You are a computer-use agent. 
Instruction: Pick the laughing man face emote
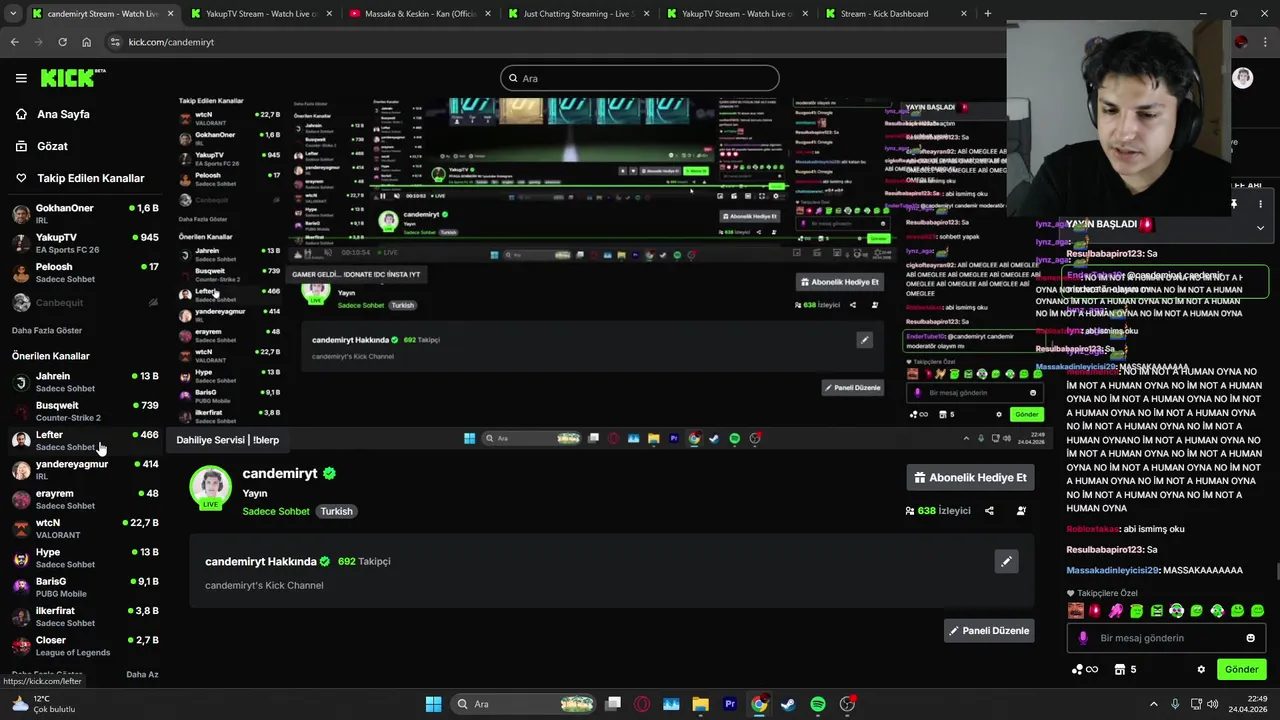(1075, 610)
